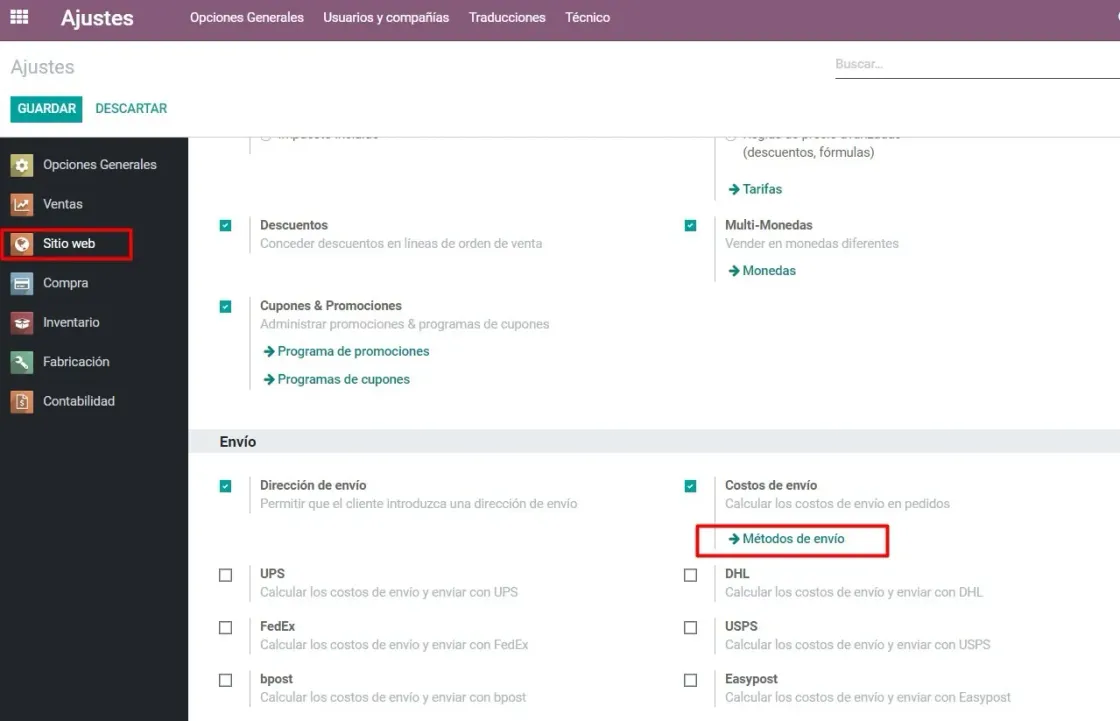This screenshot has width=1120, height=721.
Task: Enable the DHL shipping checkbox
Action: [690, 575]
